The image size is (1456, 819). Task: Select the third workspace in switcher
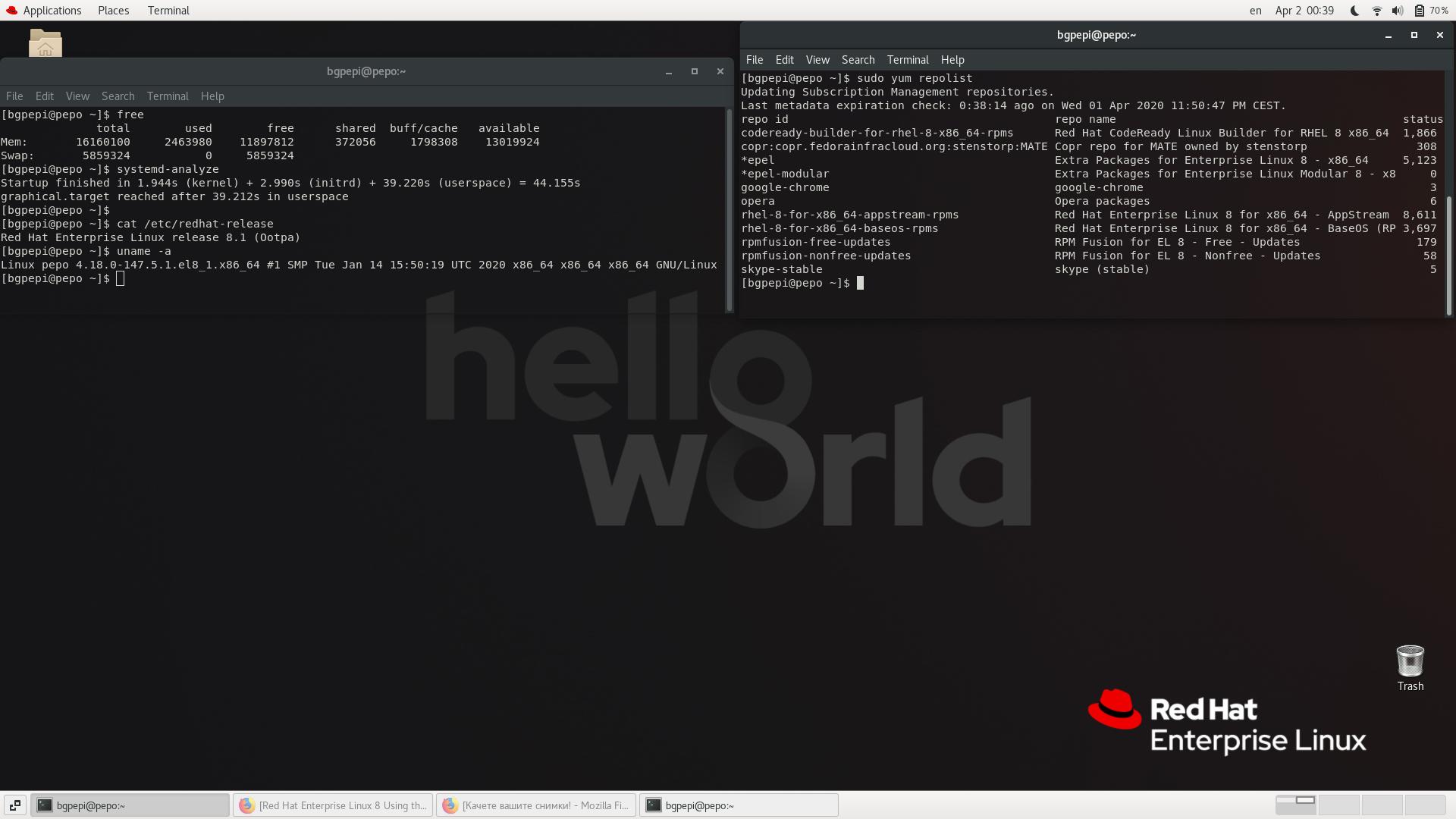pyautogui.click(x=1382, y=805)
